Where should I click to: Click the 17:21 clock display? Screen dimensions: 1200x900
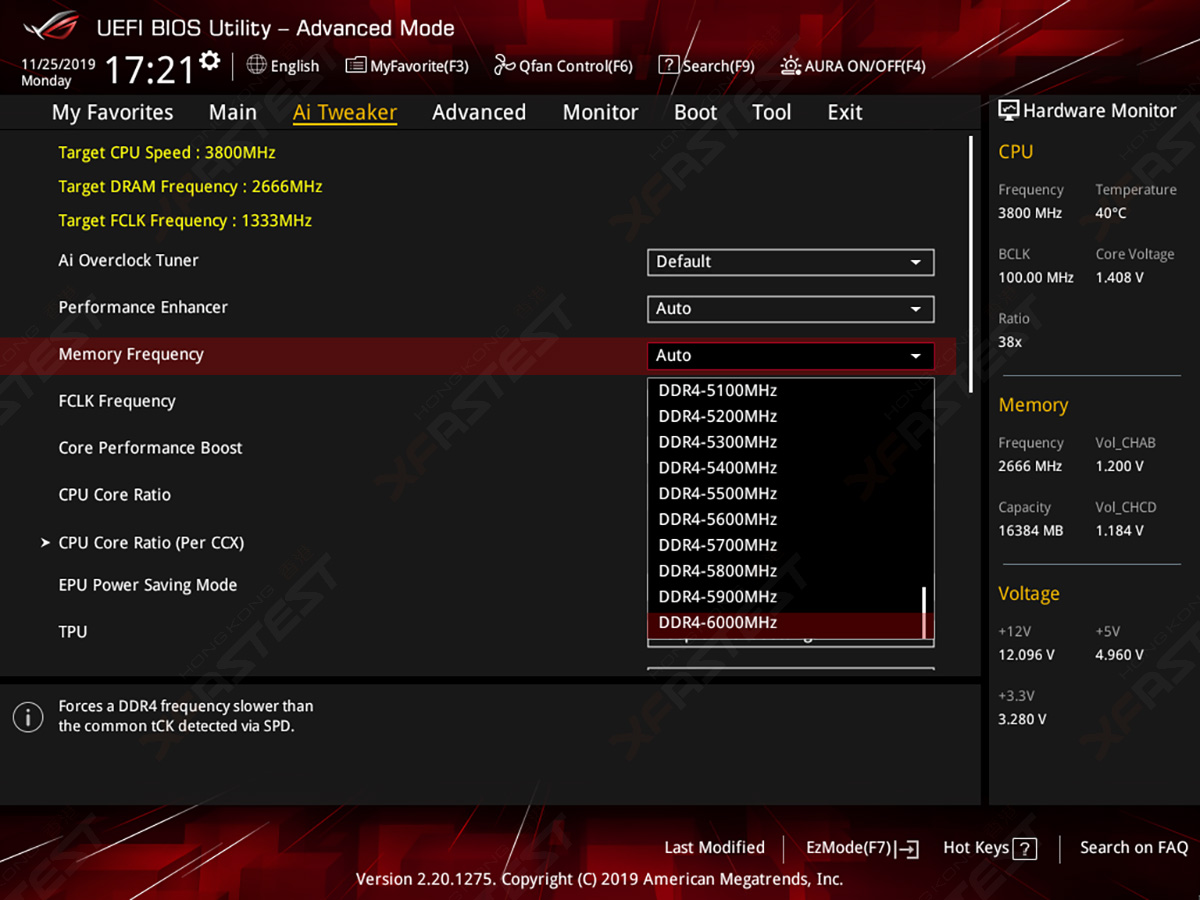coord(149,69)
